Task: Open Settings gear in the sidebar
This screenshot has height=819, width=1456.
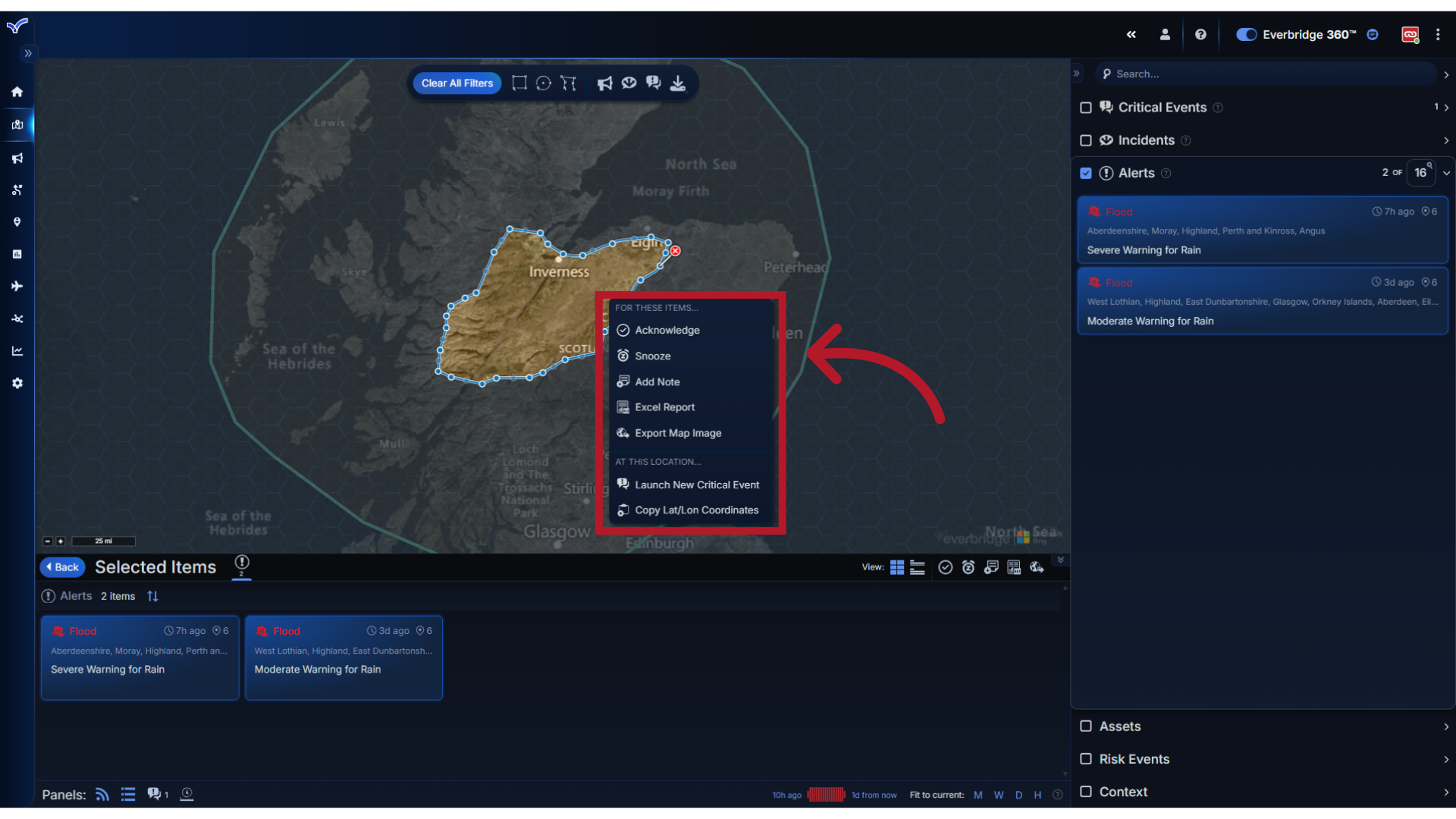Action: click(x=17, y=383)
